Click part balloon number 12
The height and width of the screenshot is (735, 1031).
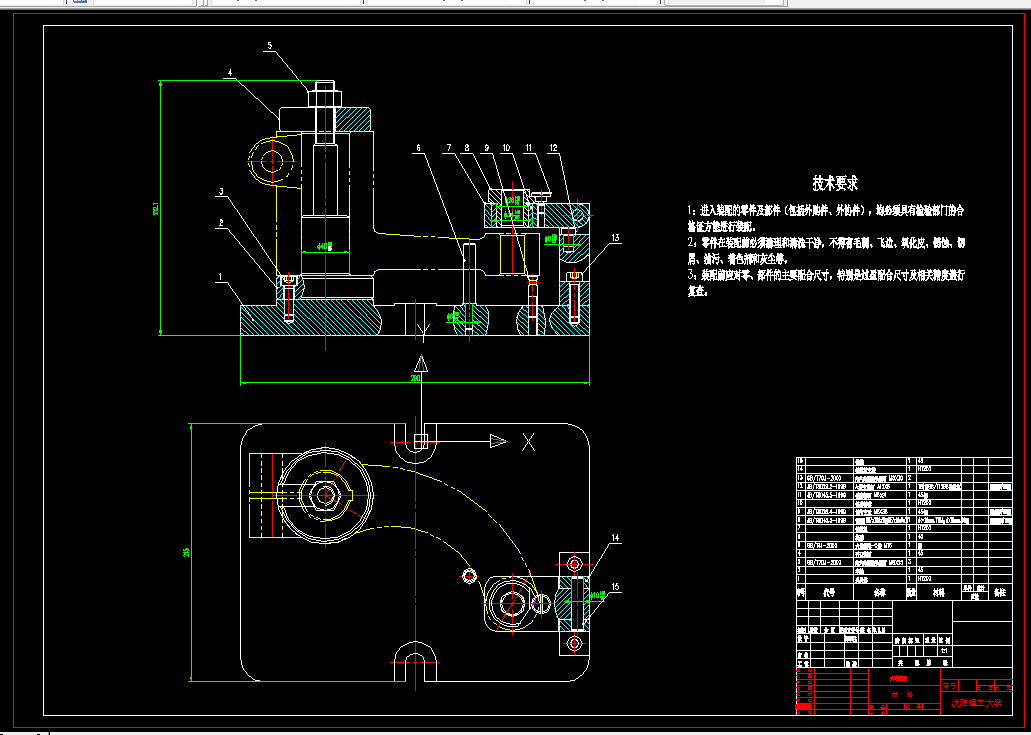click(554, 149)
